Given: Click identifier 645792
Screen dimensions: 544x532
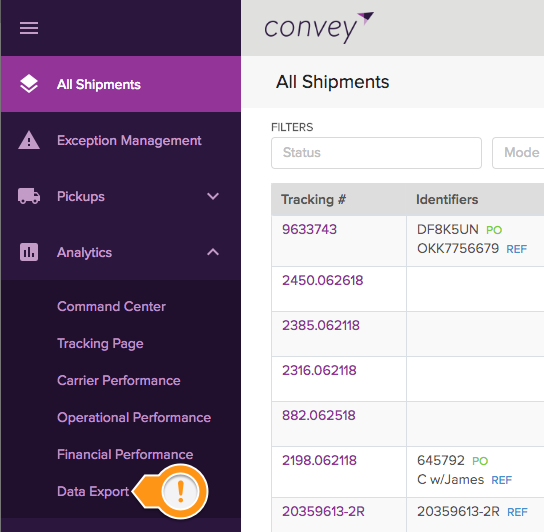Looking at the screenshot, I should pos(441,461).
